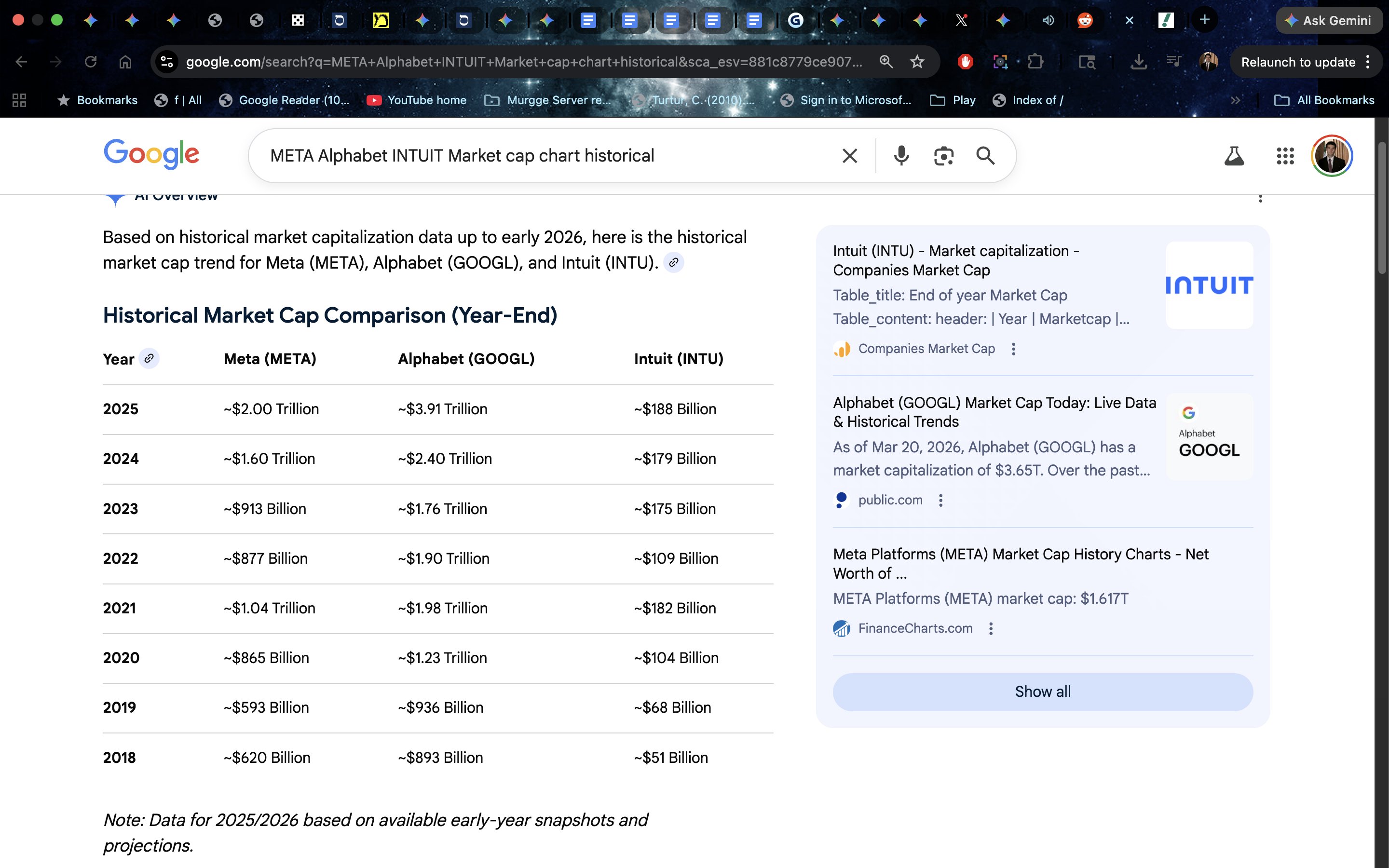
Task: Click the voice search microphone icon
Action: point(901,156)
